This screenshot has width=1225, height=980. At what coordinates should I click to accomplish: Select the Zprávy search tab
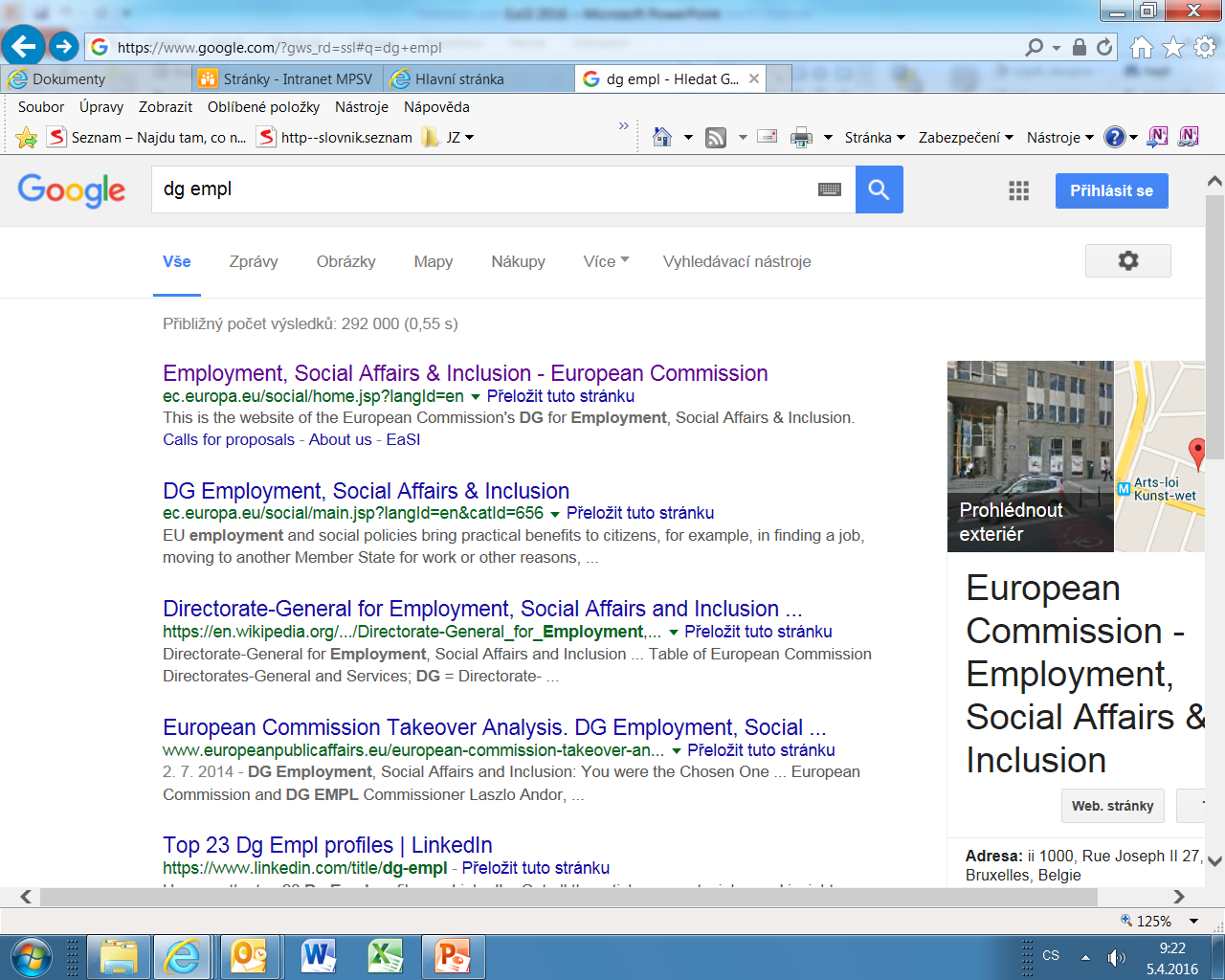pos(254,261)
